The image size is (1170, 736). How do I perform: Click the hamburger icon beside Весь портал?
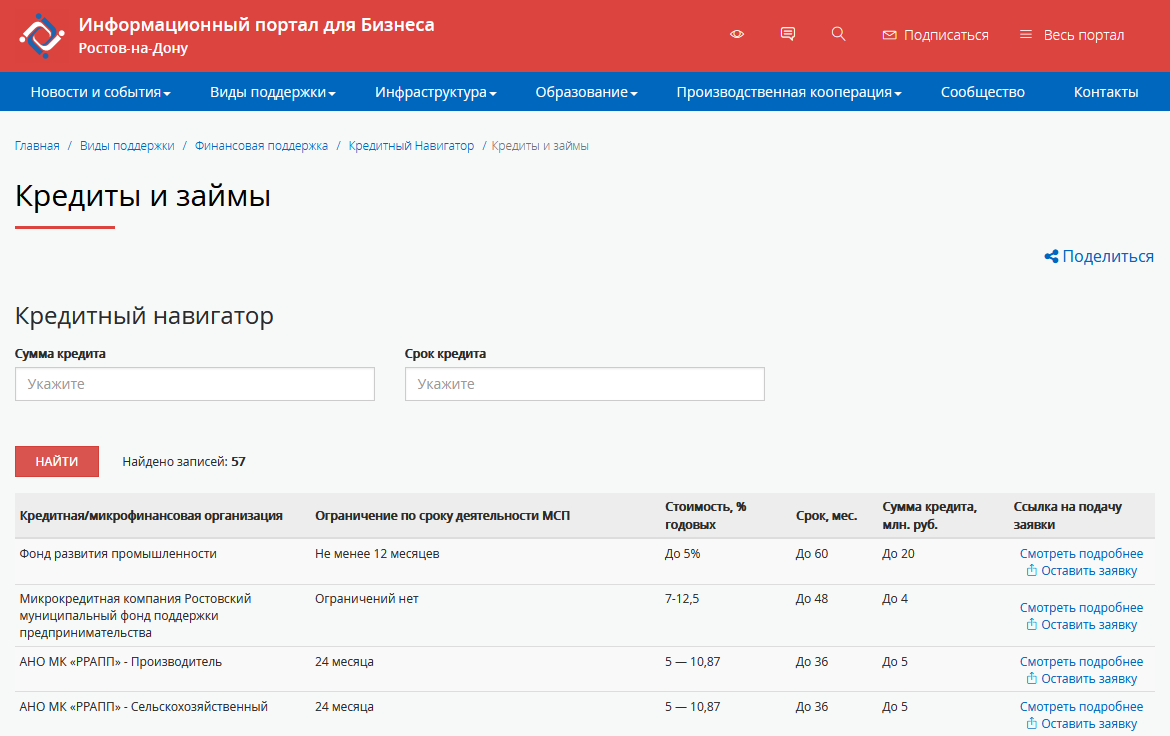[1026, 35]
